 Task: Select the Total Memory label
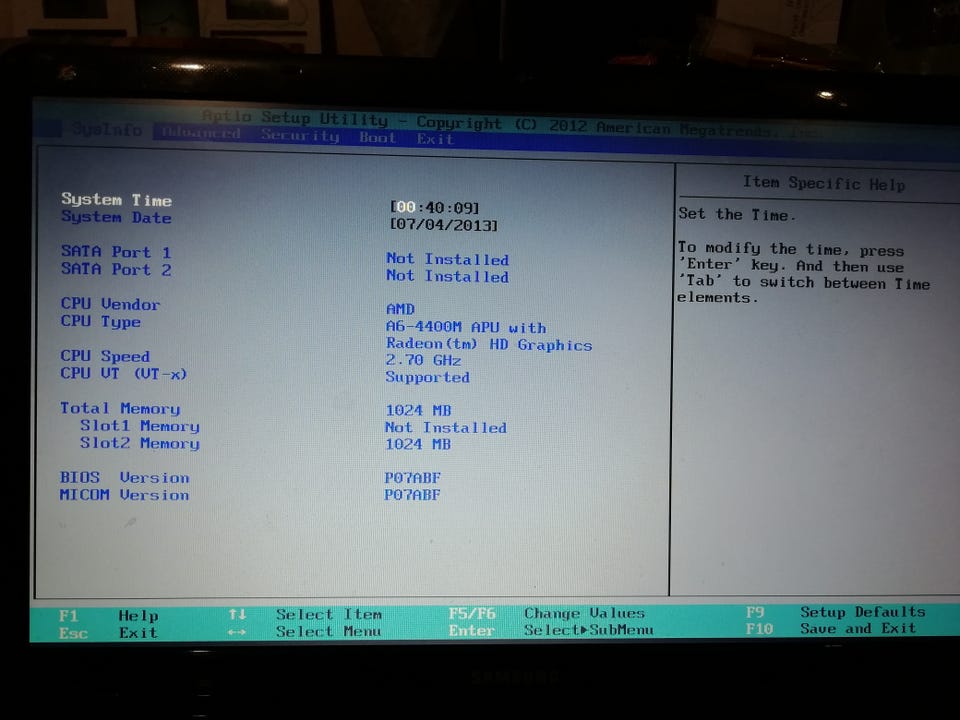120,408
